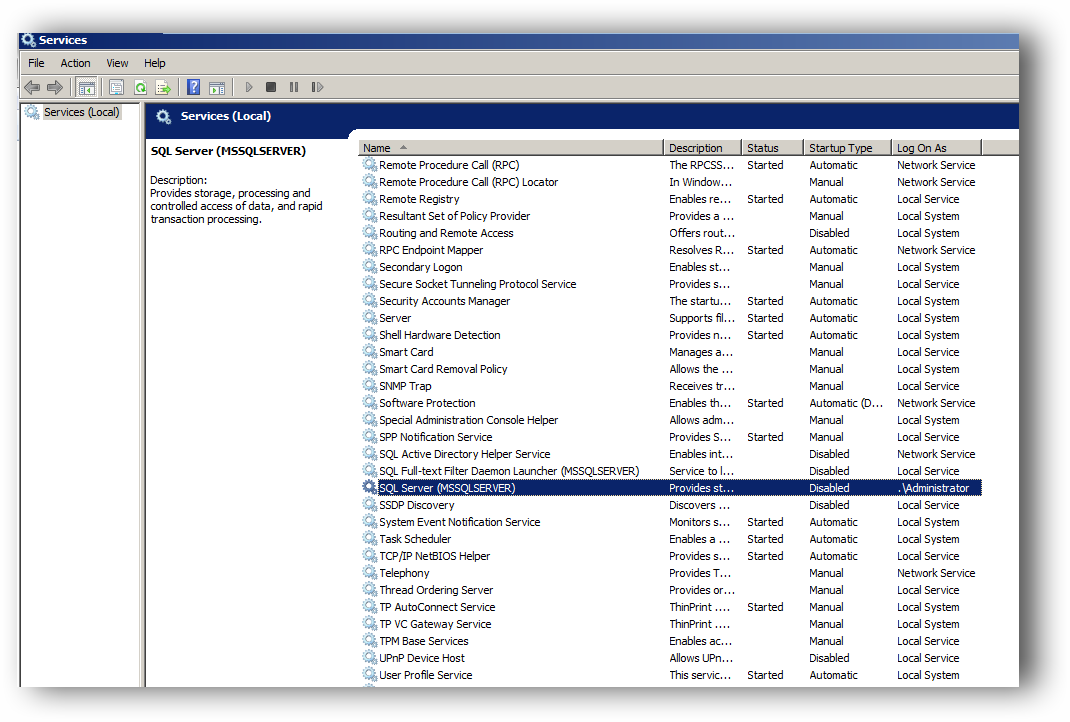
Task: Click the gear icon next to Task Scheduler
Action: [x=369, y=538]
